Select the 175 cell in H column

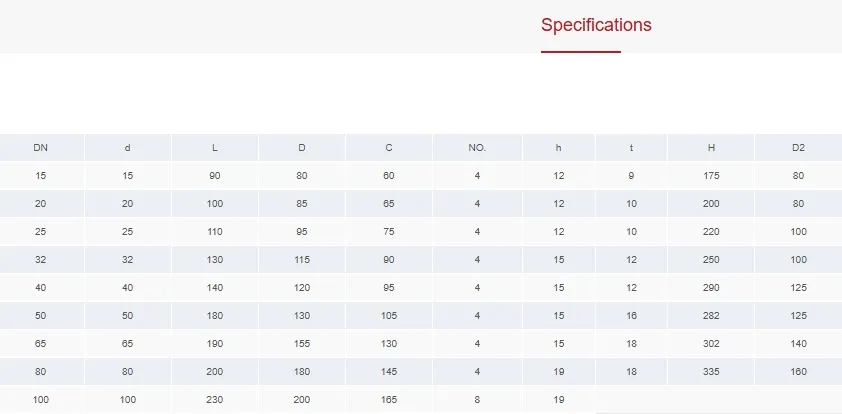click(711, 176)
